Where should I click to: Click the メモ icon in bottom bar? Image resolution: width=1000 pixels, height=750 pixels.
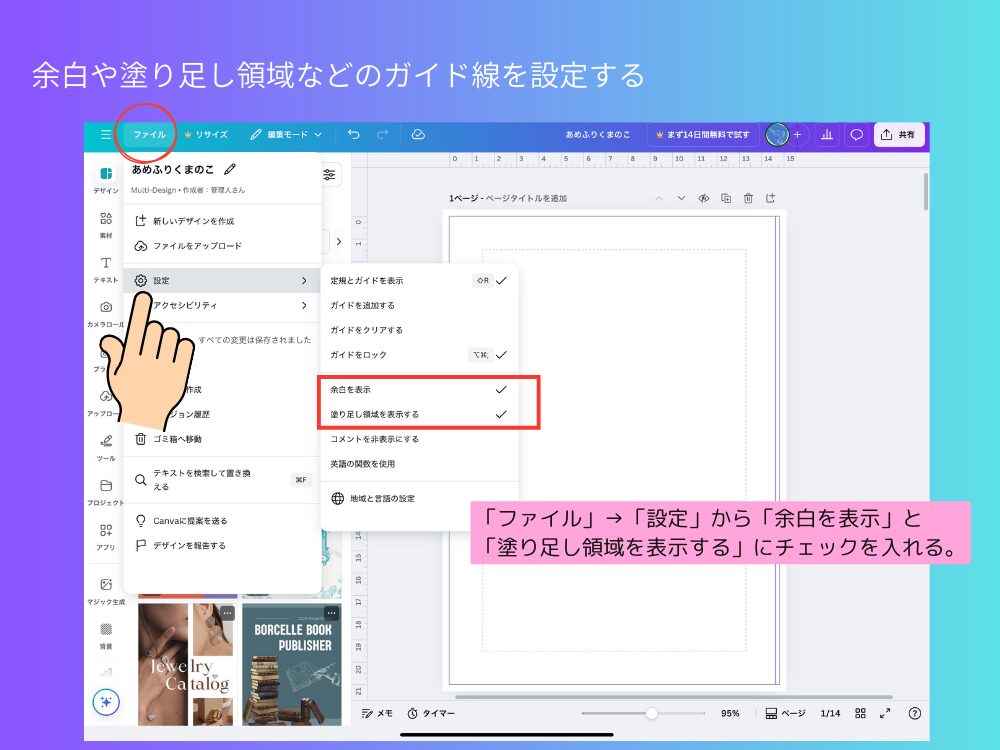368,713
